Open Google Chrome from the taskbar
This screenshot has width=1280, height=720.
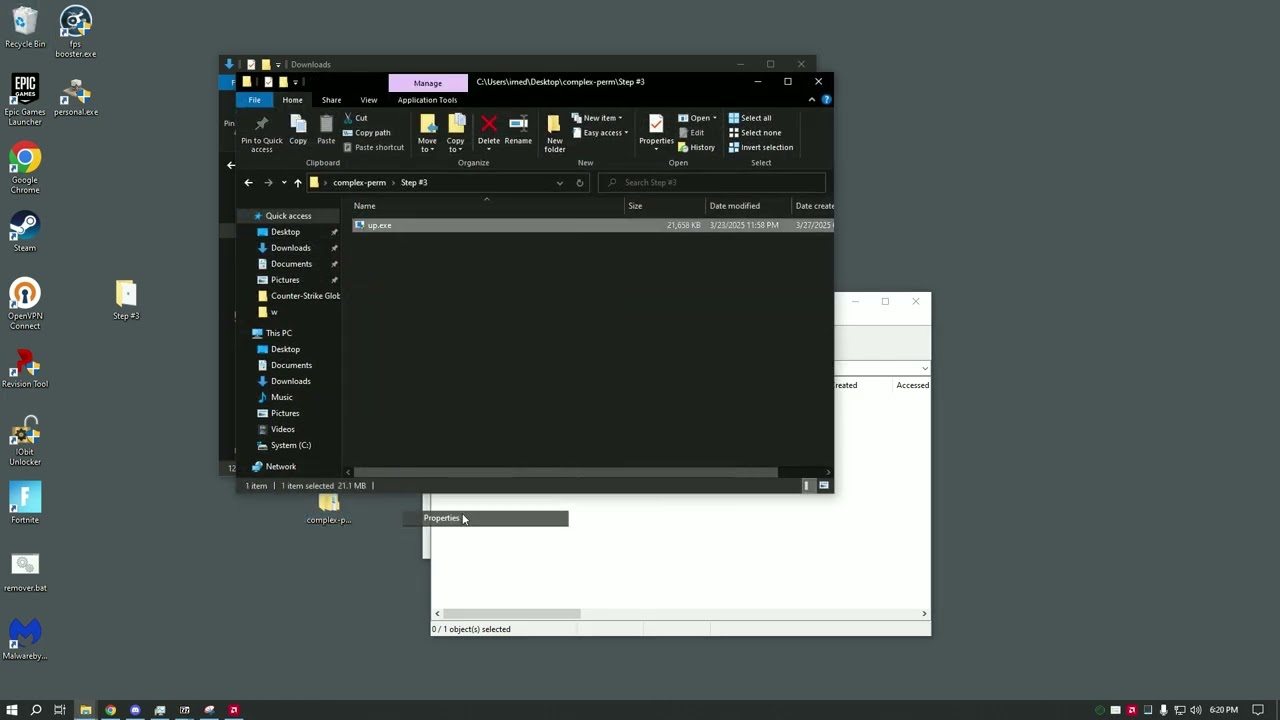(x=110, y=710)
